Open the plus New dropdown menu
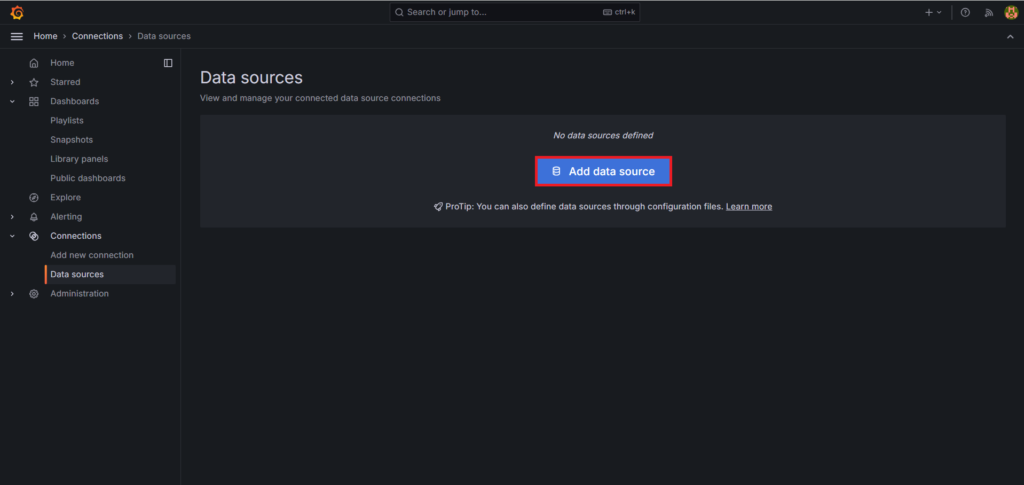Viewport: 1024px width, 485px height. (x=933, y=12)
